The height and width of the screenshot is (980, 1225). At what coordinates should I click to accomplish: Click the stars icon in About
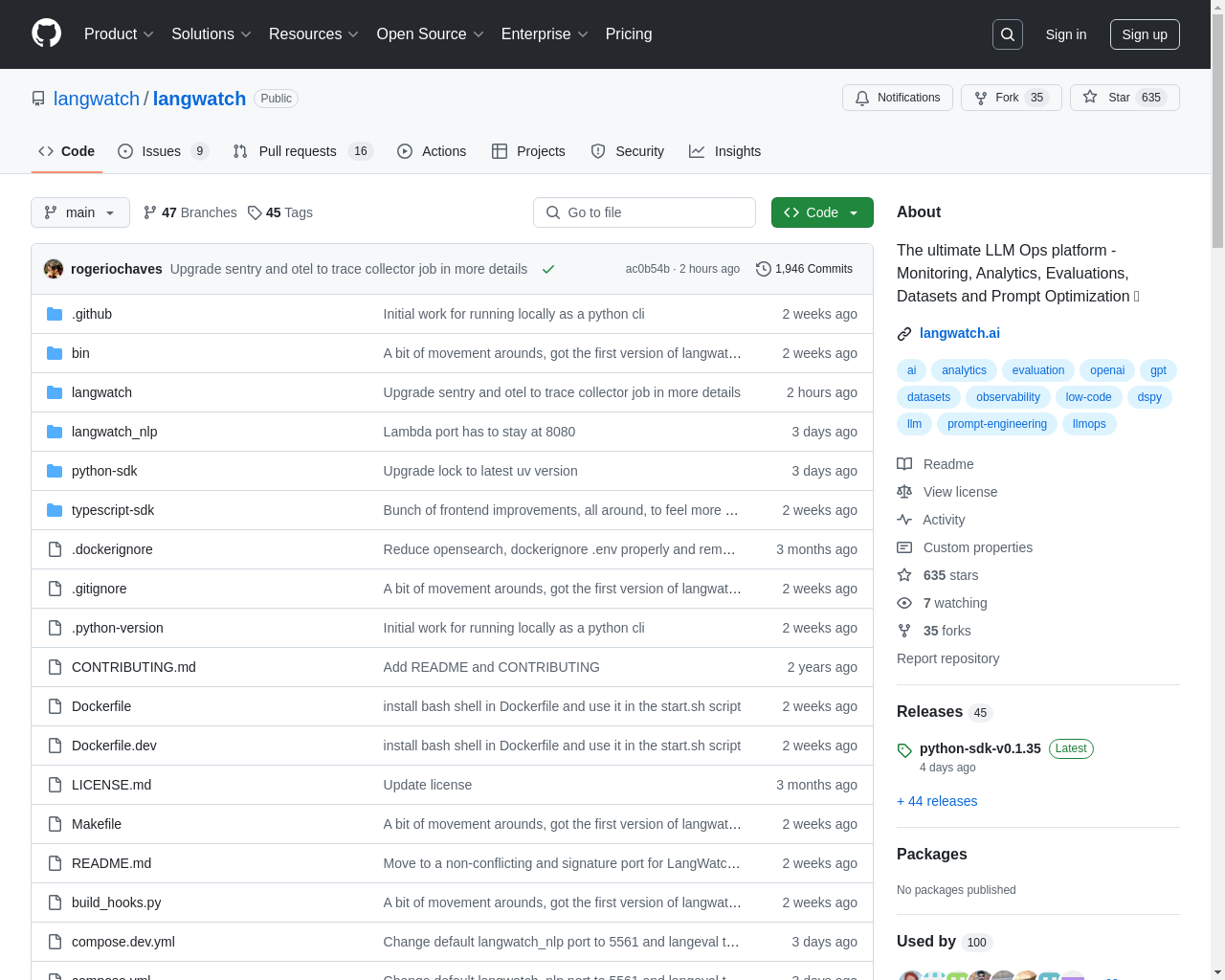tap(904, 575)
